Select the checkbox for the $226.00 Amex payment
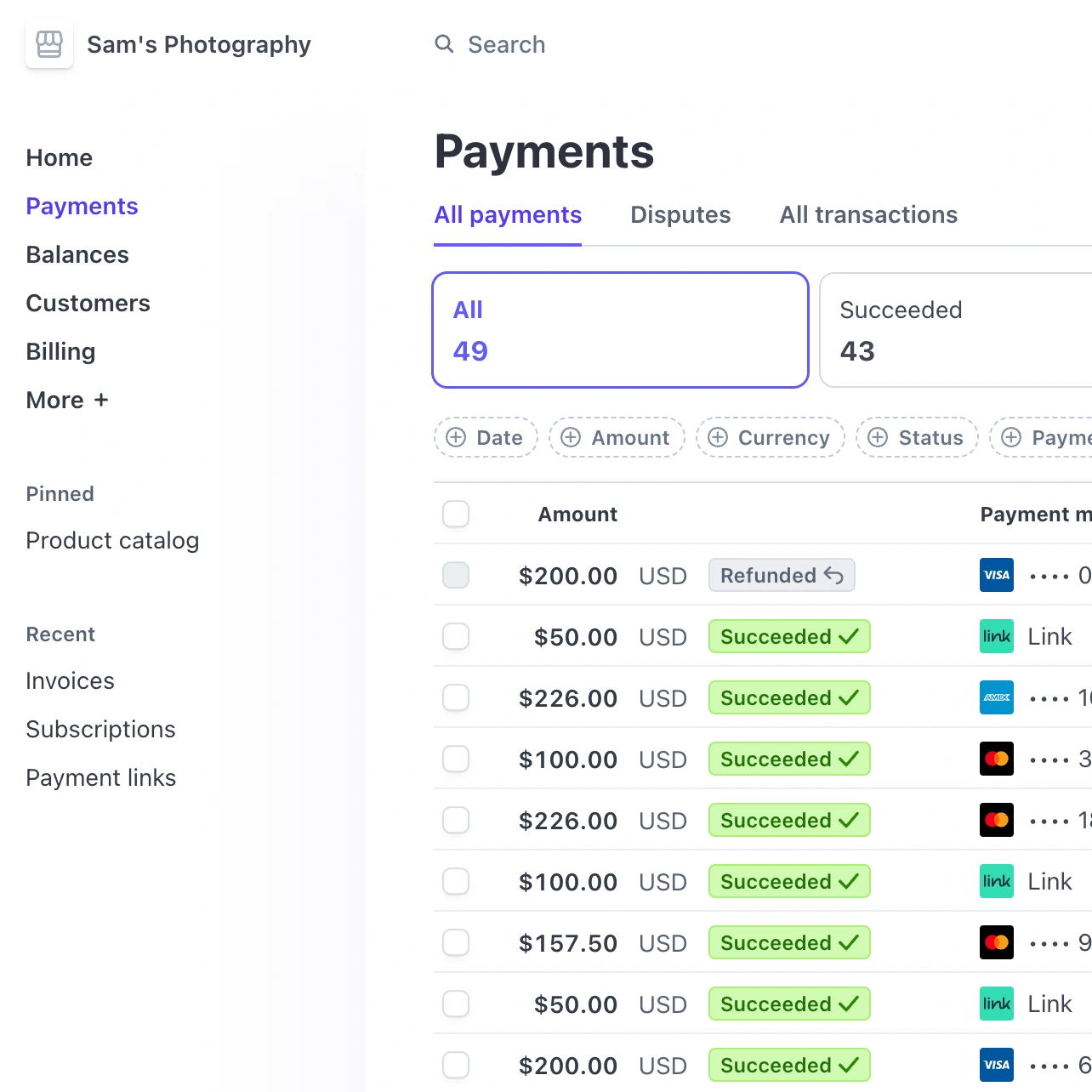 (x=456, y=698)
